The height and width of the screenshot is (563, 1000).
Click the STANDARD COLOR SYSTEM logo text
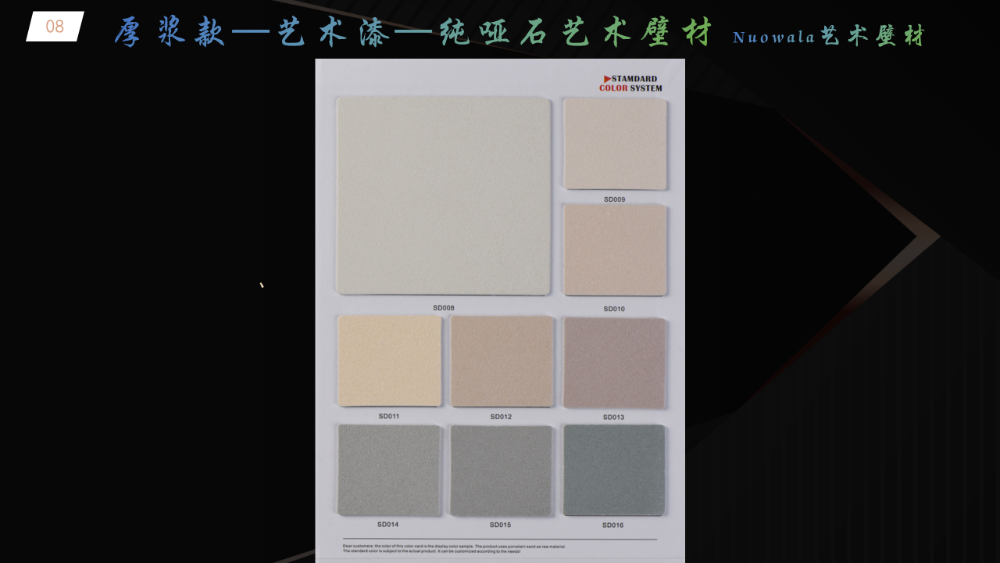[631, 84]
